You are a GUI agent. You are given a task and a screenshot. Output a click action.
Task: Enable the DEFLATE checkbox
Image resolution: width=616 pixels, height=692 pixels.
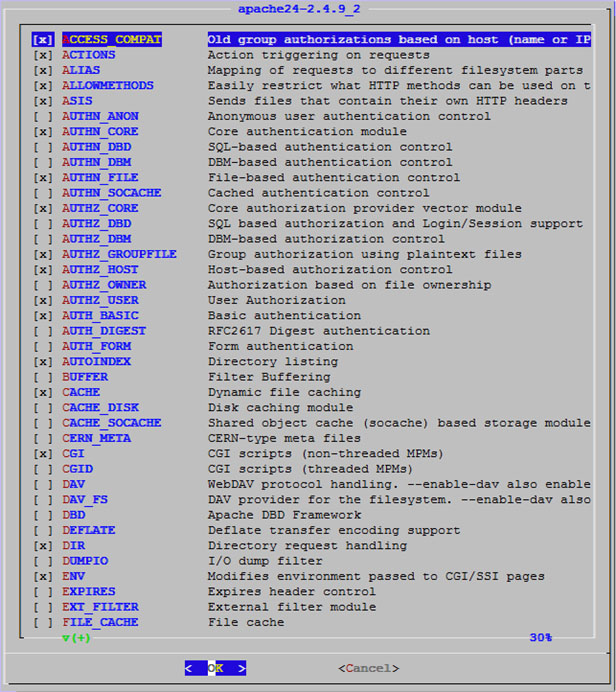point(43,530)
